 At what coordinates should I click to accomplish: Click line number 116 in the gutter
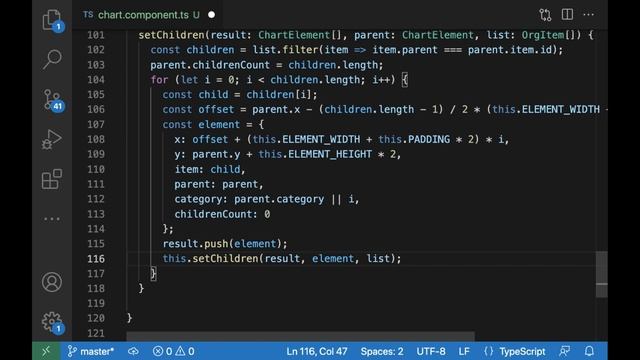click(x=96, y=259)
